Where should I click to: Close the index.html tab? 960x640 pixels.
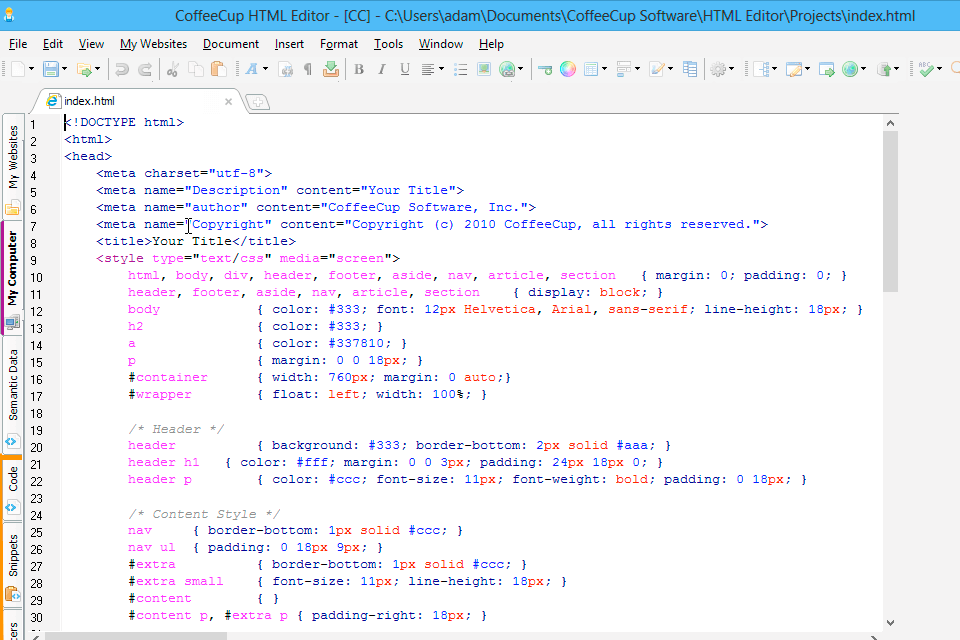(228, 102)
